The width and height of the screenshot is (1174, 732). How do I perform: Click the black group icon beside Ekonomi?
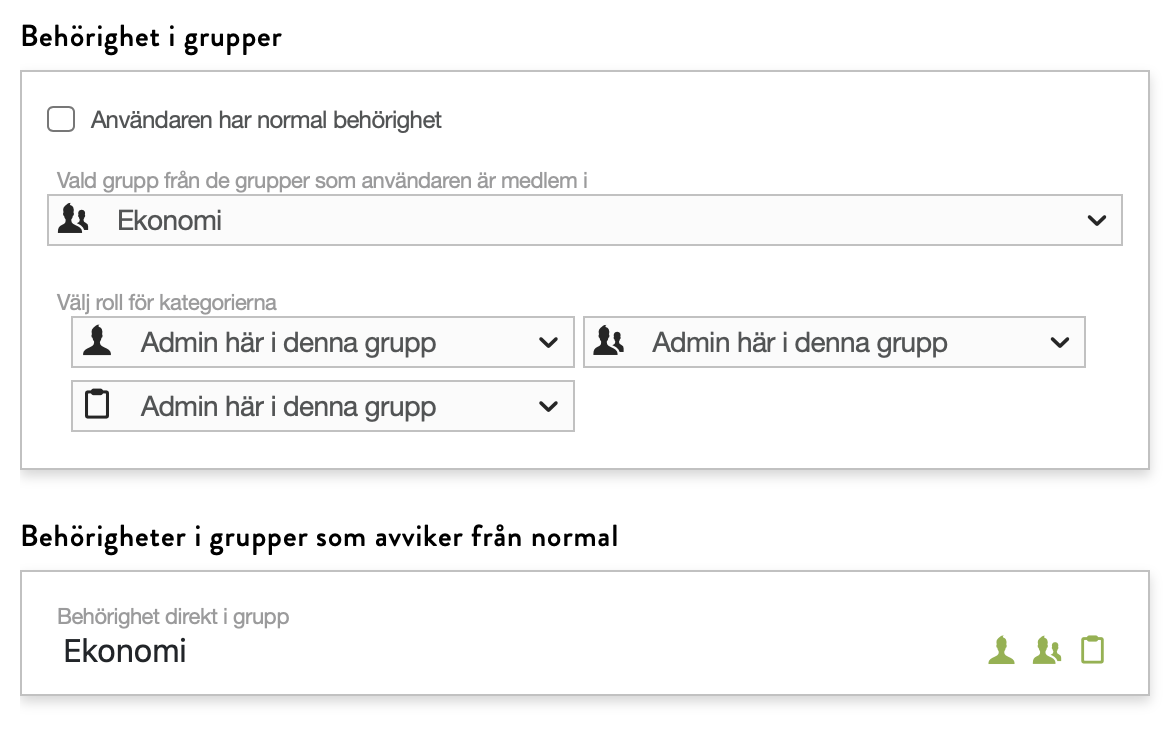tap(73, 219)
